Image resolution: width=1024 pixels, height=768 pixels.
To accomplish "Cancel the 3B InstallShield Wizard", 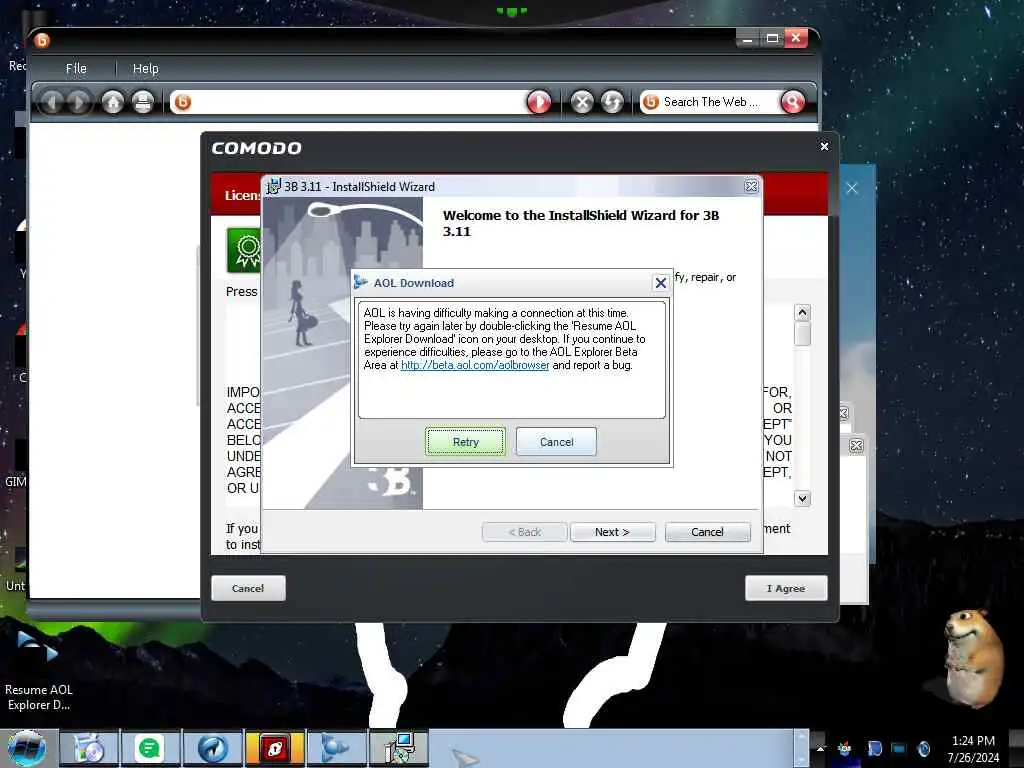I will (707, 532).
